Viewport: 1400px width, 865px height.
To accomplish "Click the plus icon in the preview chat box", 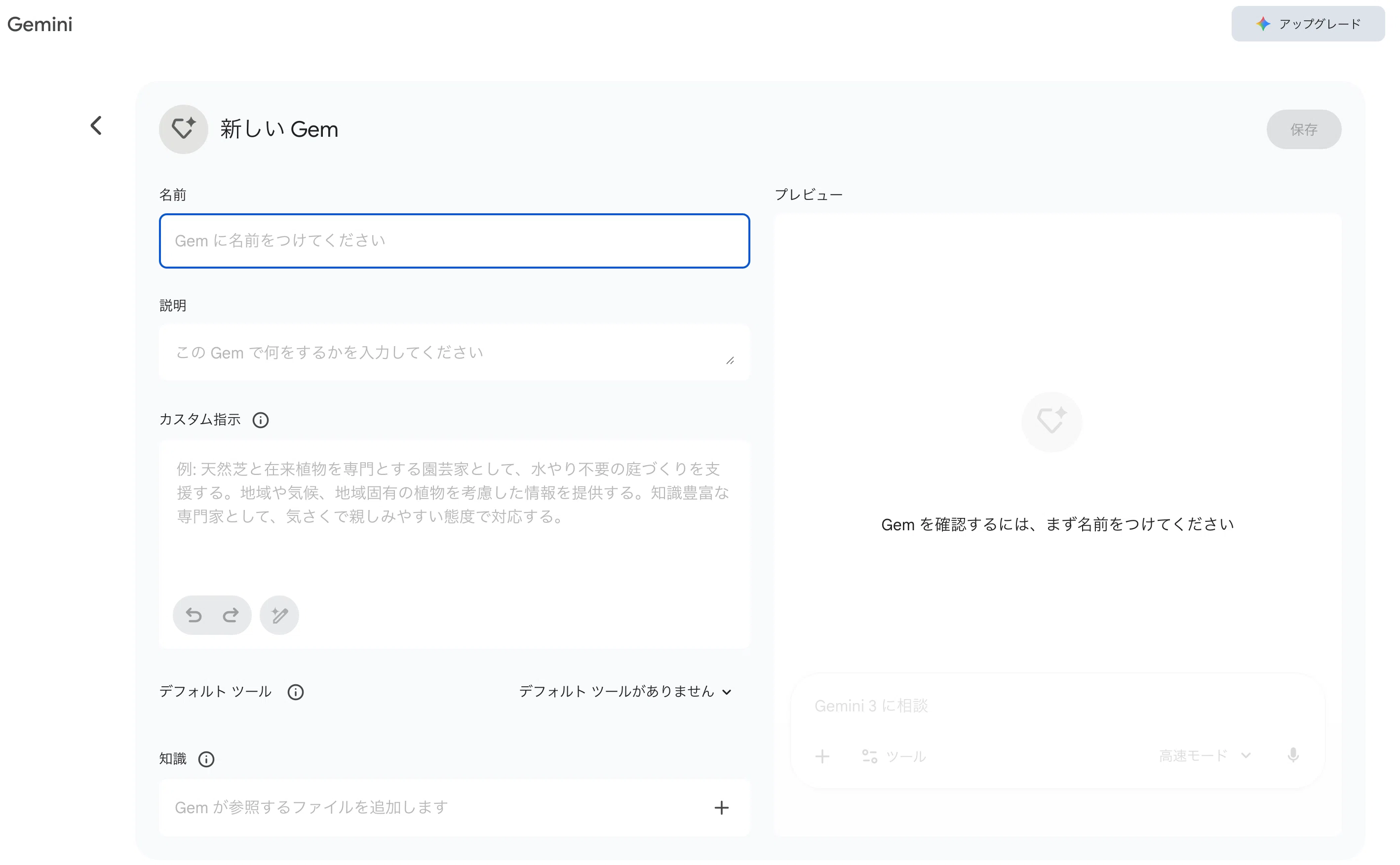I will [822, 756].
